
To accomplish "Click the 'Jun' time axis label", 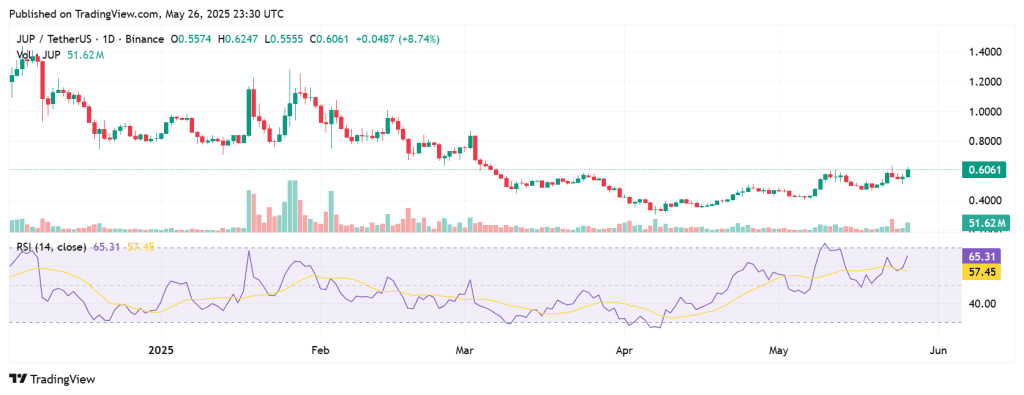I will [x=938, y=350].
